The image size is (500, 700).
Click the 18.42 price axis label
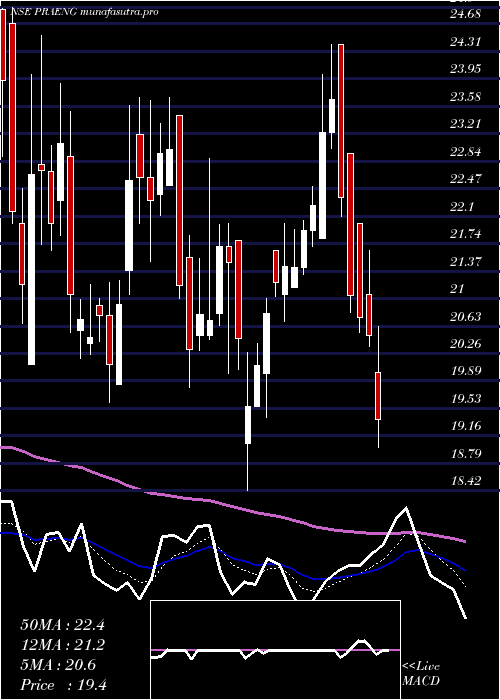465,481
